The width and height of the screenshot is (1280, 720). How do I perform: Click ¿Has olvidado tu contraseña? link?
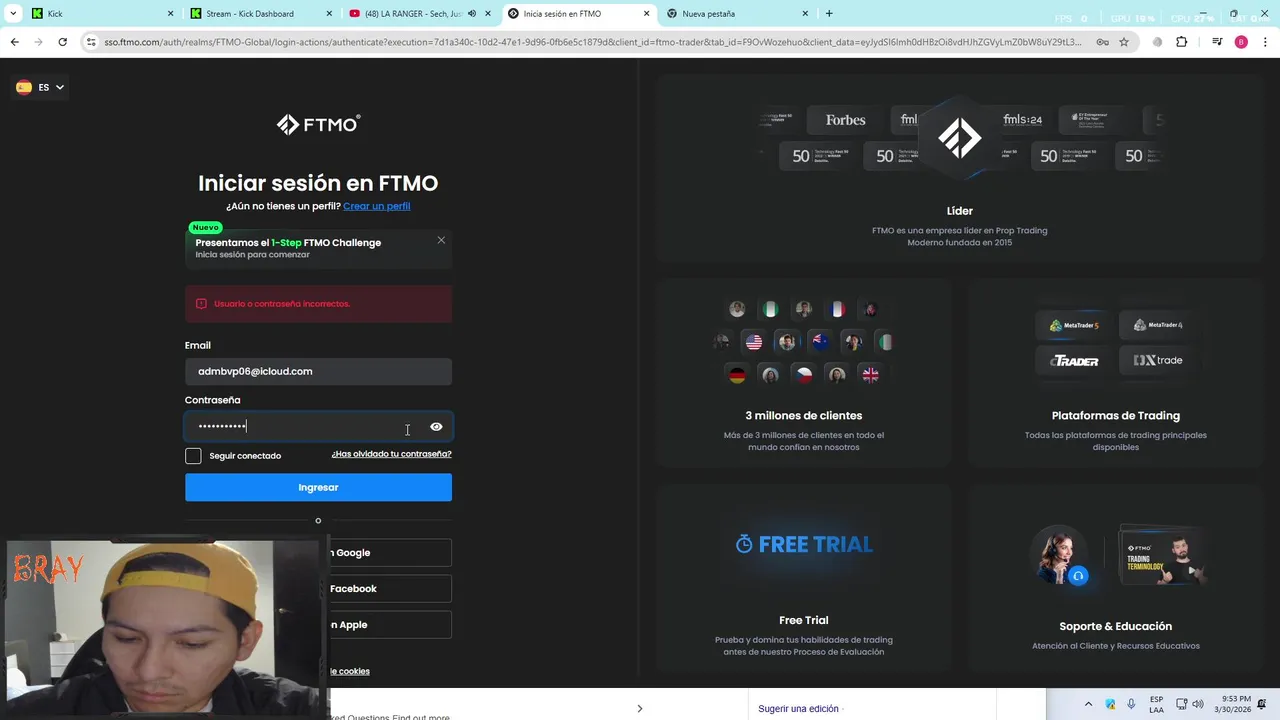[391, 454]
